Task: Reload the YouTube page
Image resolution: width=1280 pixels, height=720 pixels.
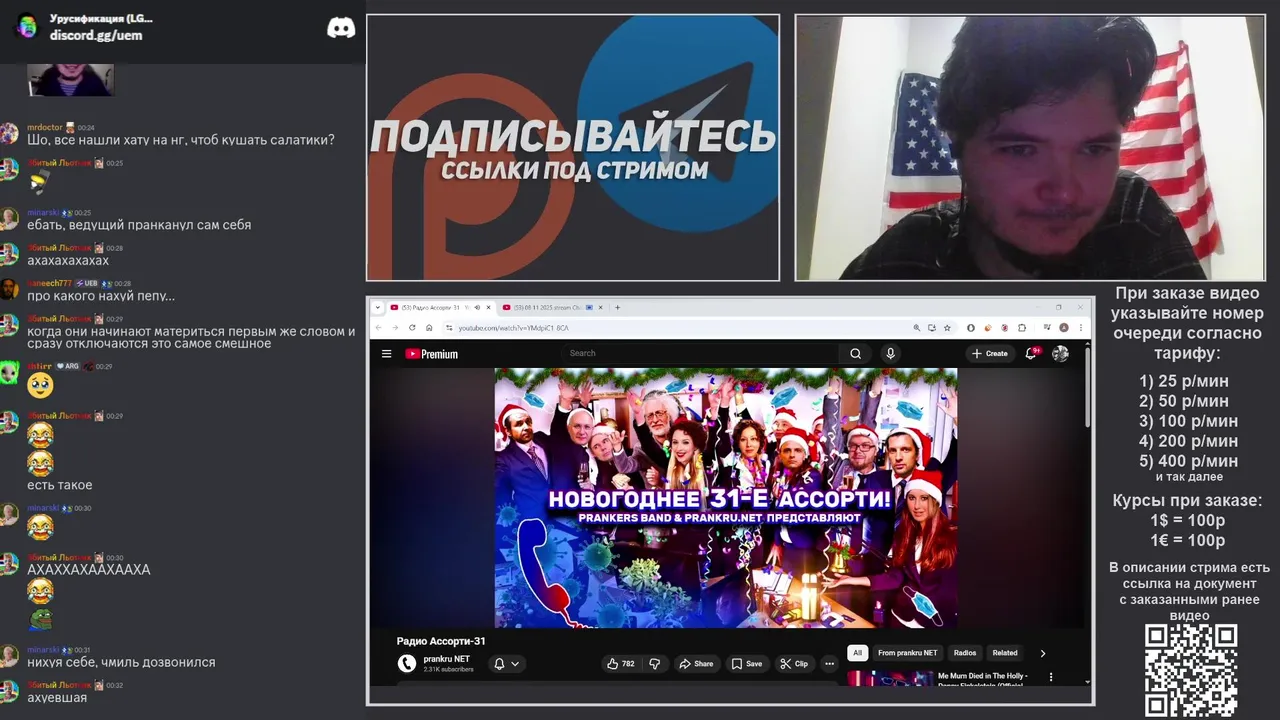Action: [412, 327]
